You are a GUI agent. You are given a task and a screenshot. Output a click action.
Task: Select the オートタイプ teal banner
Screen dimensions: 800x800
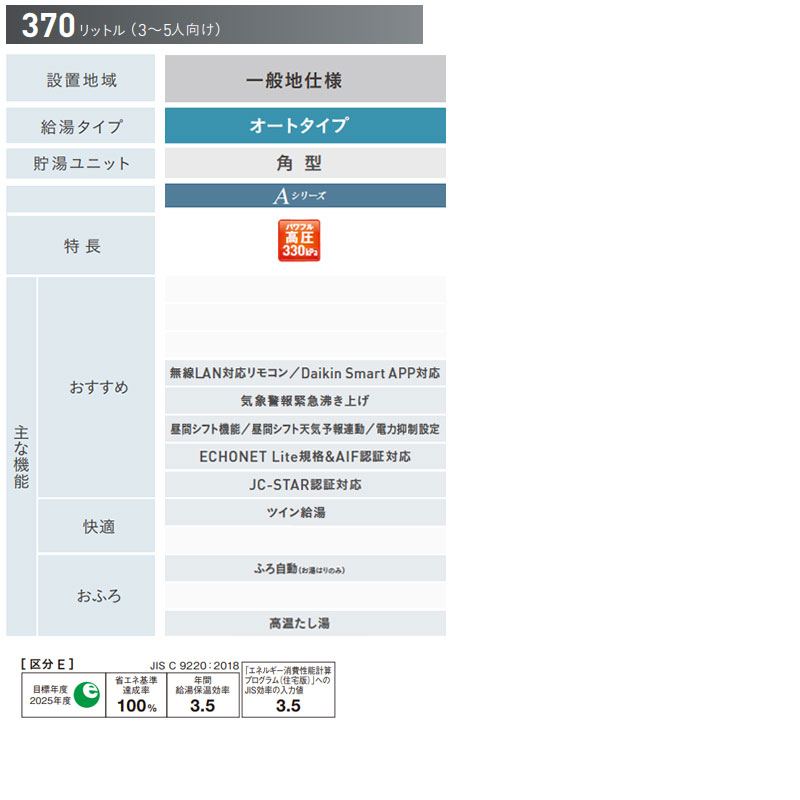305,126
